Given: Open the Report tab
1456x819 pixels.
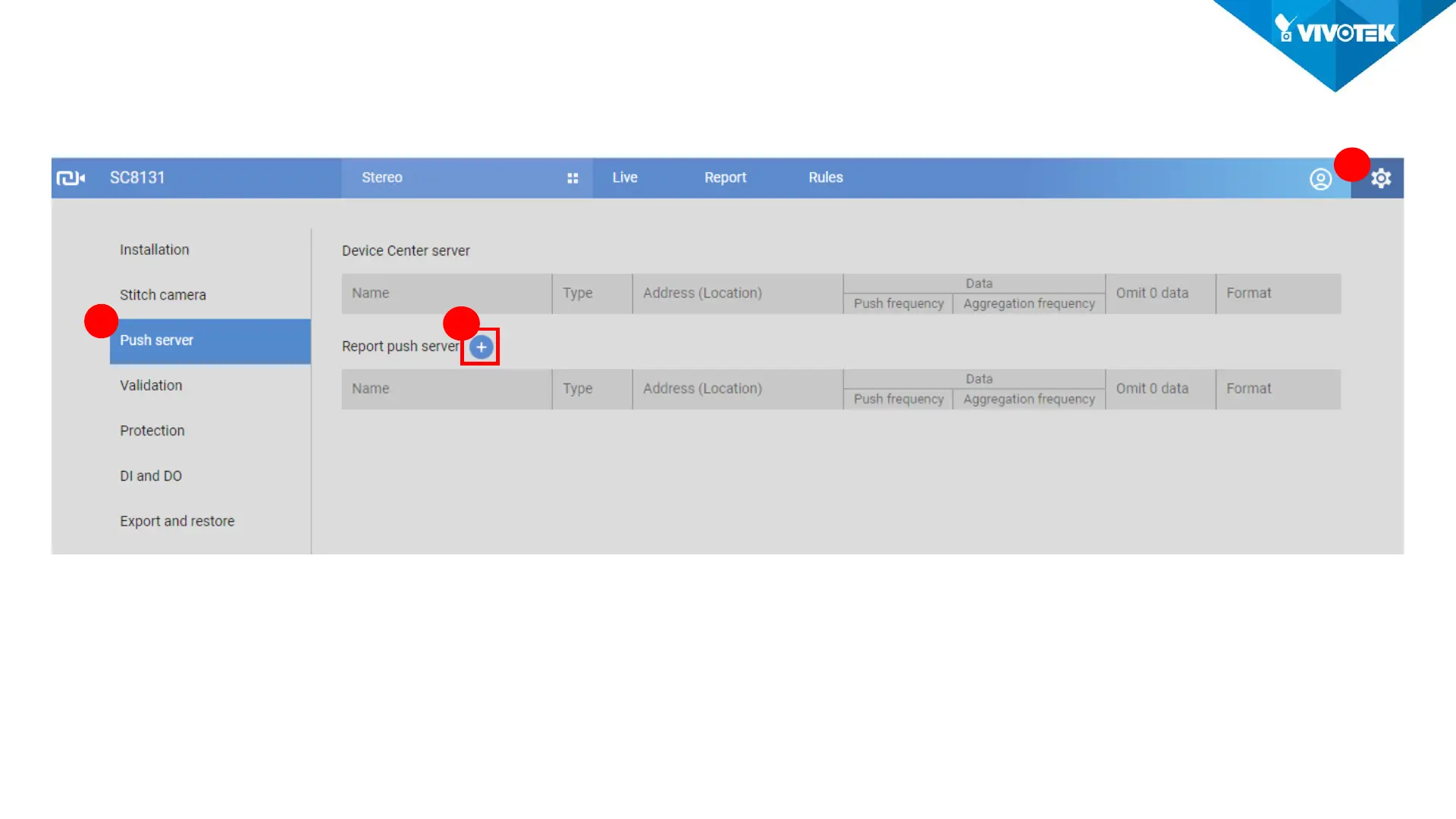Looking at the screenshot, I should pyautogui.click(x=725, y=177).
